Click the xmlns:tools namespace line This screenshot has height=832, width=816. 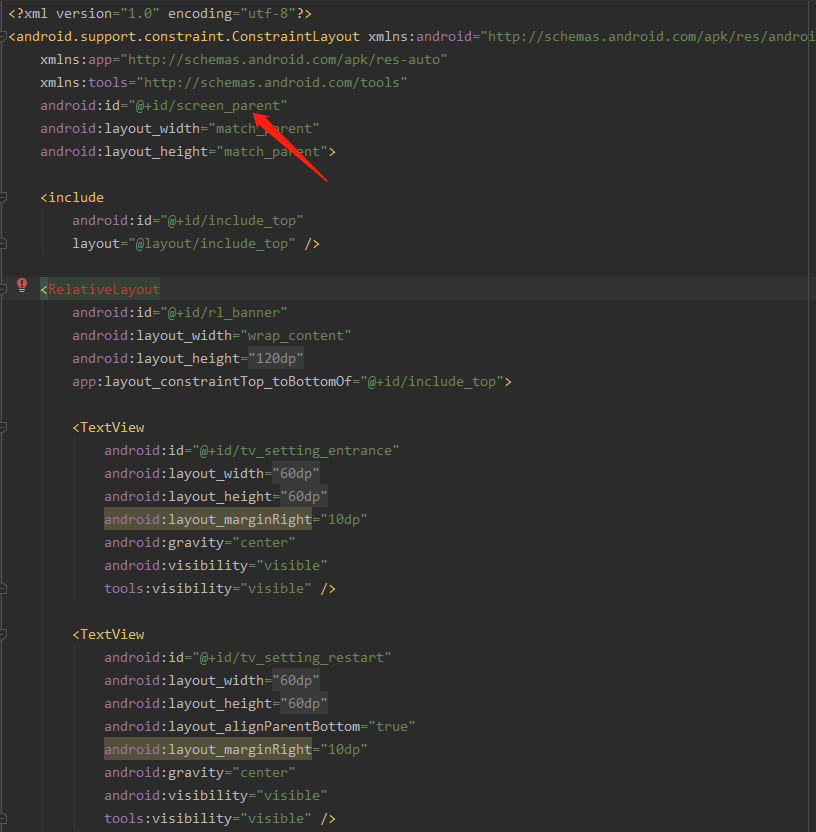[224, 83]
